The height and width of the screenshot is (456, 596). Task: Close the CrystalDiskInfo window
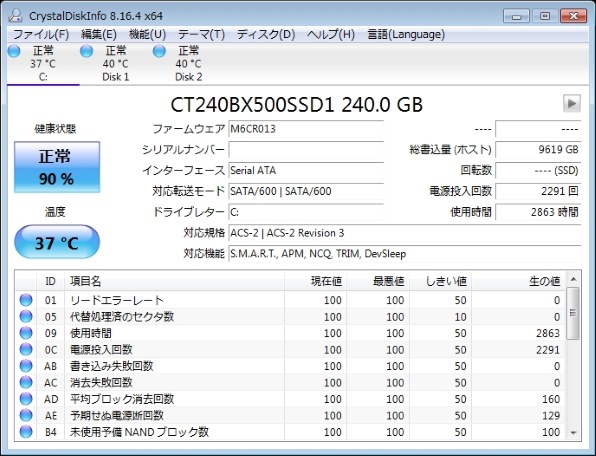574,16
